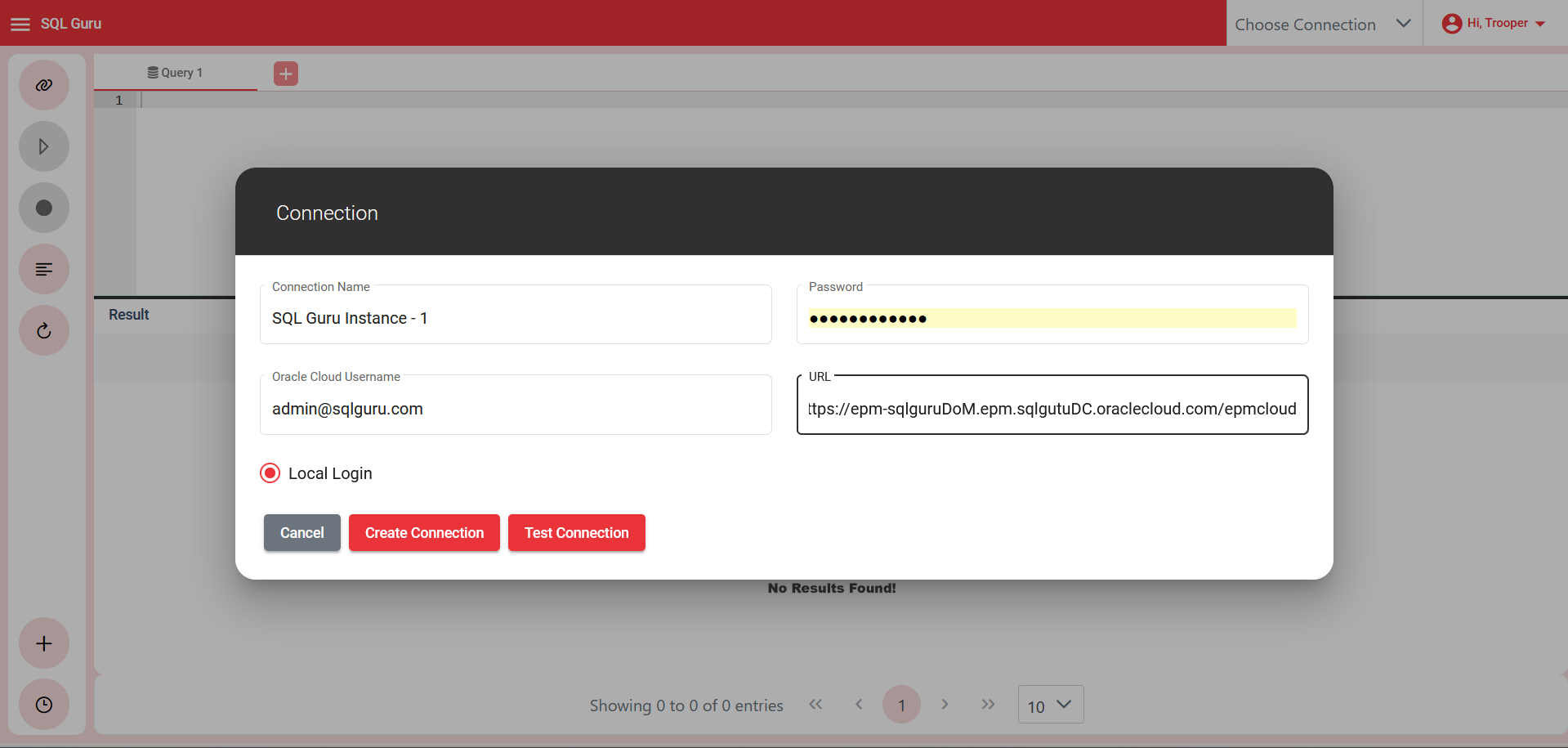Click the "No Results Found!" message
The height and width of the screenshot is (748, 1568).
pos(832,588)
